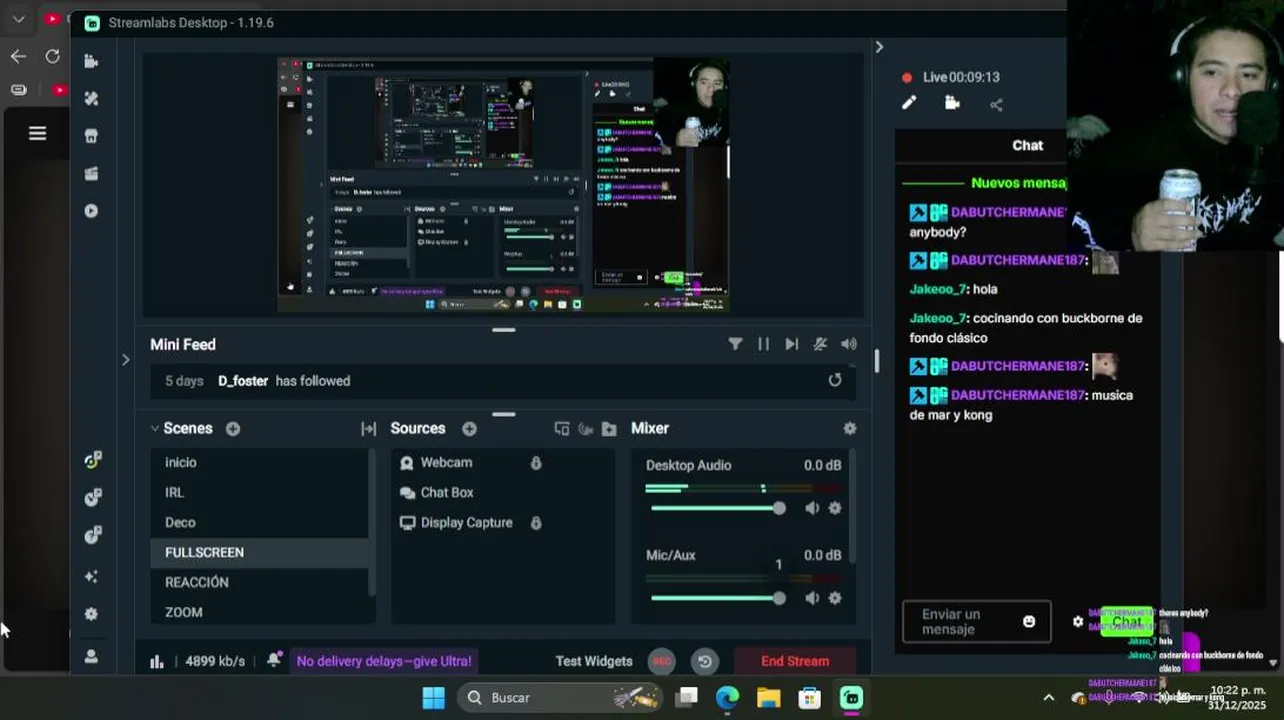Add a new scene with plus icon

[233, 428]
